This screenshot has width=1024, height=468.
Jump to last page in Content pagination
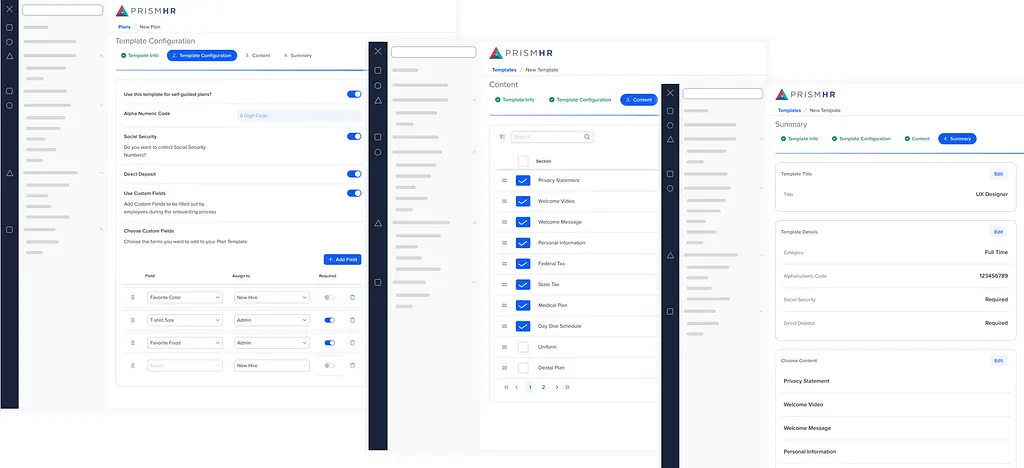567,387
